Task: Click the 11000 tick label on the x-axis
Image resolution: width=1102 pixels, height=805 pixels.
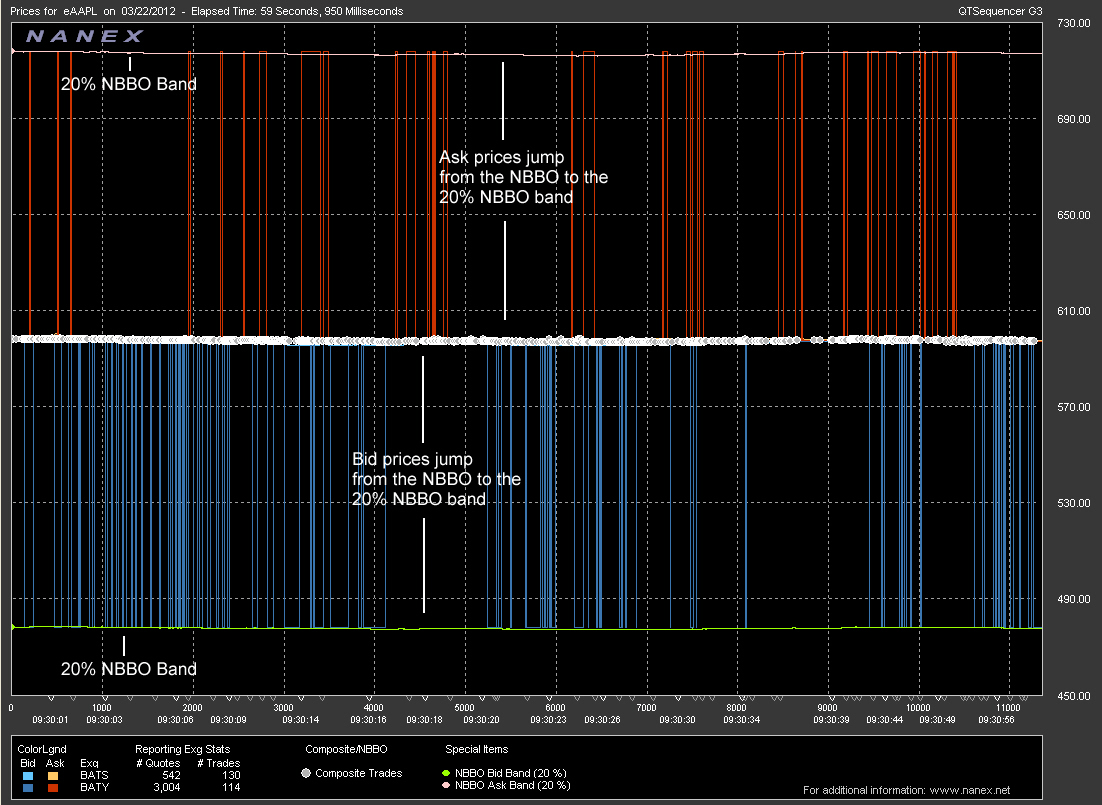Action: [x=1009, y=708]
